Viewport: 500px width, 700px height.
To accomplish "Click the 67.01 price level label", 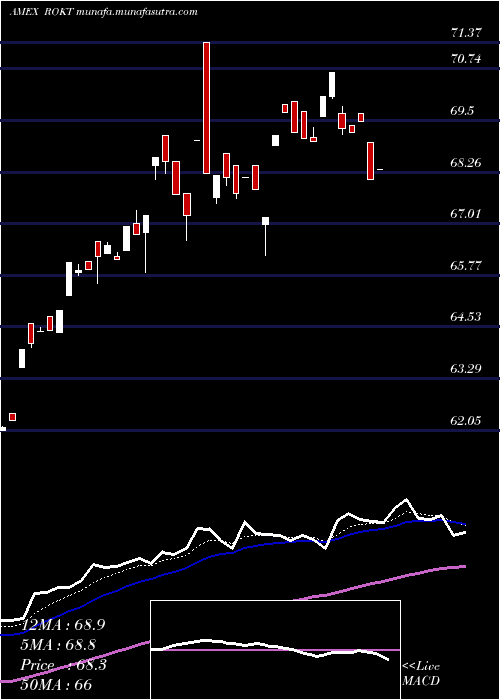I will click(466, 214).
